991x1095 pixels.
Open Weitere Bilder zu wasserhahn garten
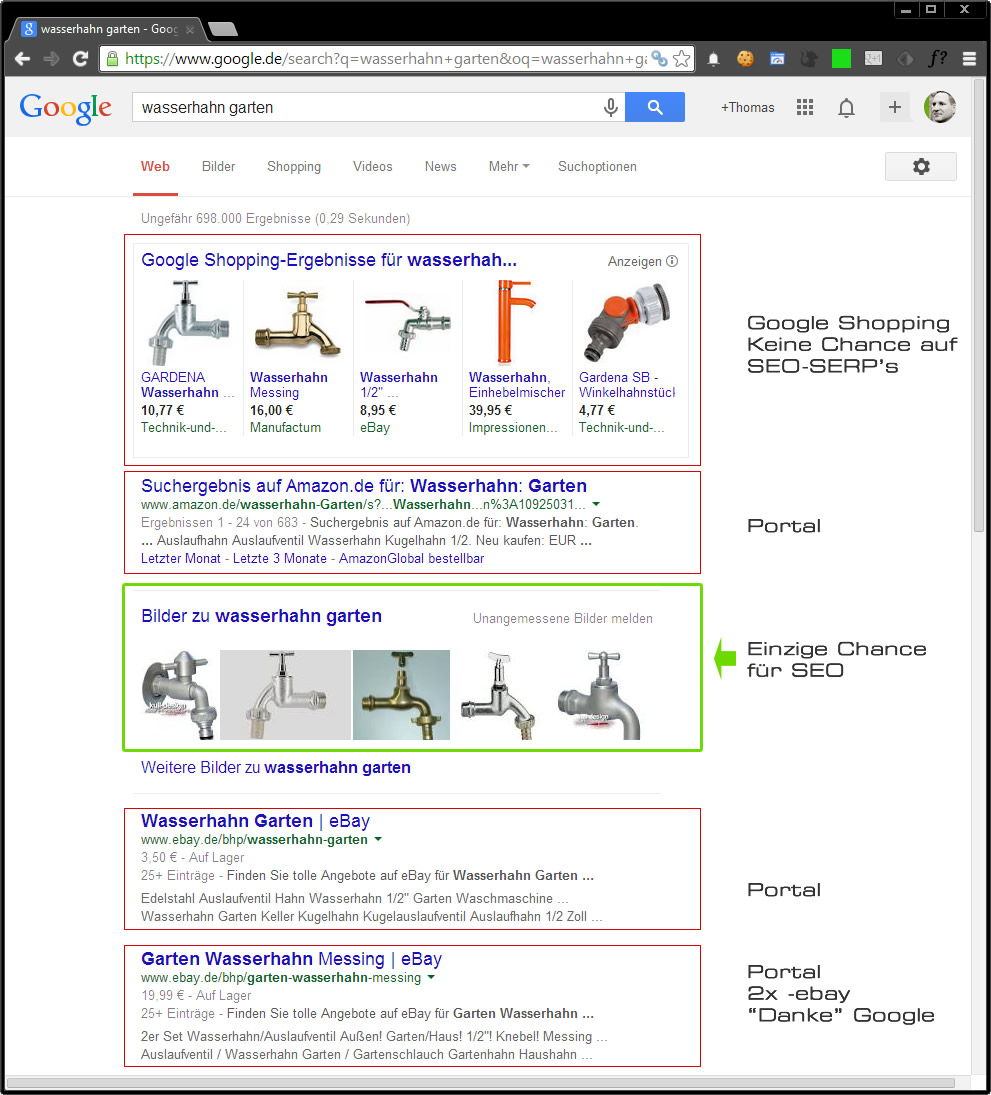pos(276,767)
